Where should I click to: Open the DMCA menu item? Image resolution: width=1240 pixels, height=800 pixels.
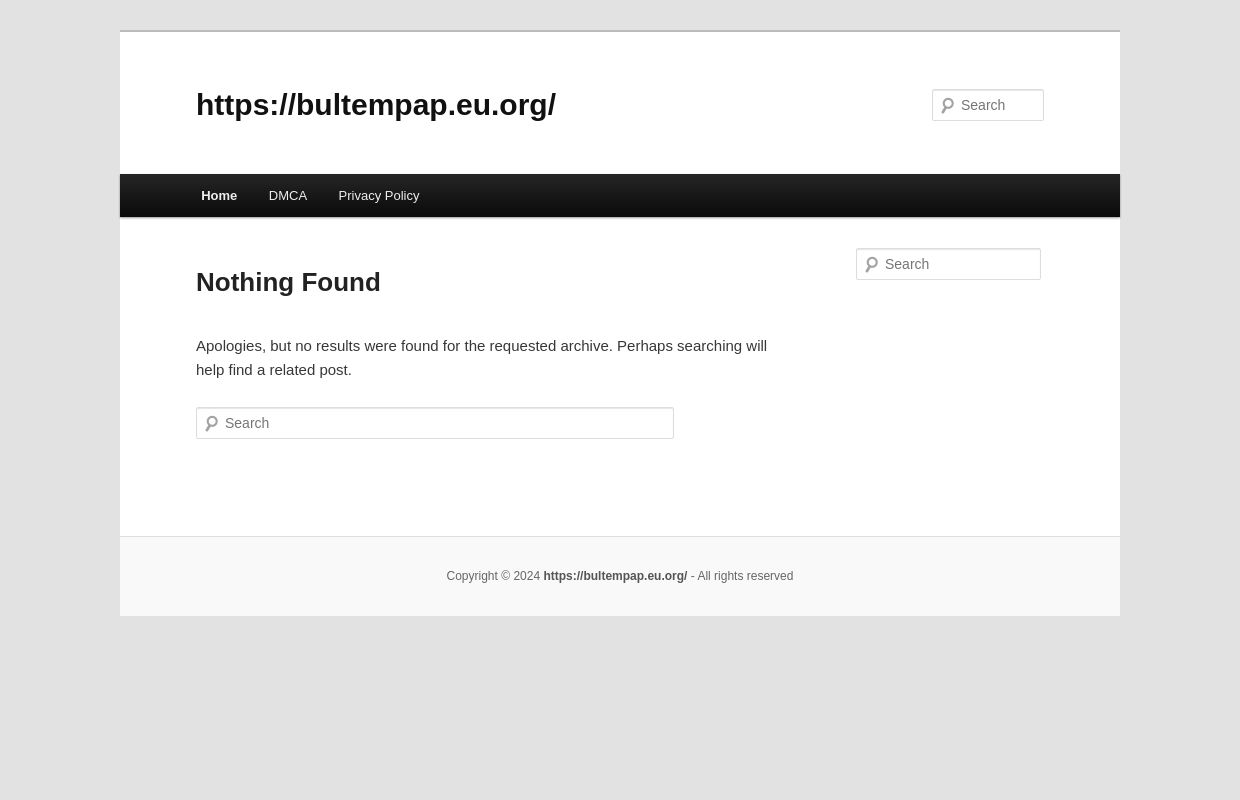pyautogui.click(x=288, y=196)
